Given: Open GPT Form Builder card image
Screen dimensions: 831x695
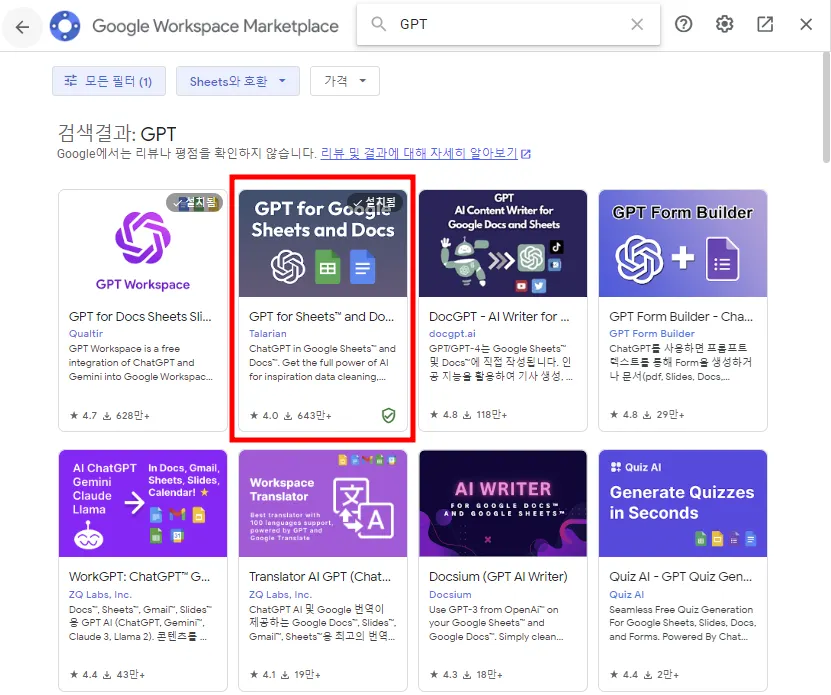Looking at the screenshot, I should pos(683,243).
